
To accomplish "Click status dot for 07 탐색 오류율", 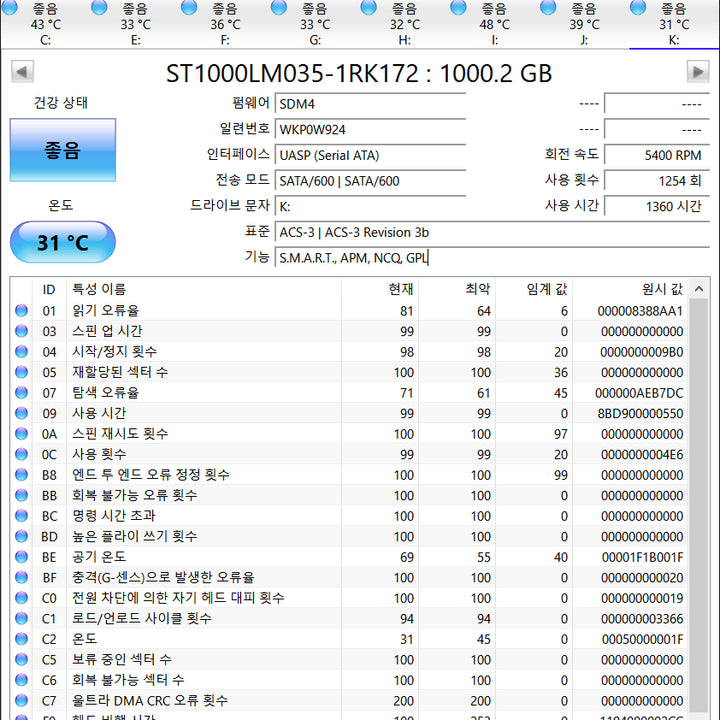I will point(21,393).
